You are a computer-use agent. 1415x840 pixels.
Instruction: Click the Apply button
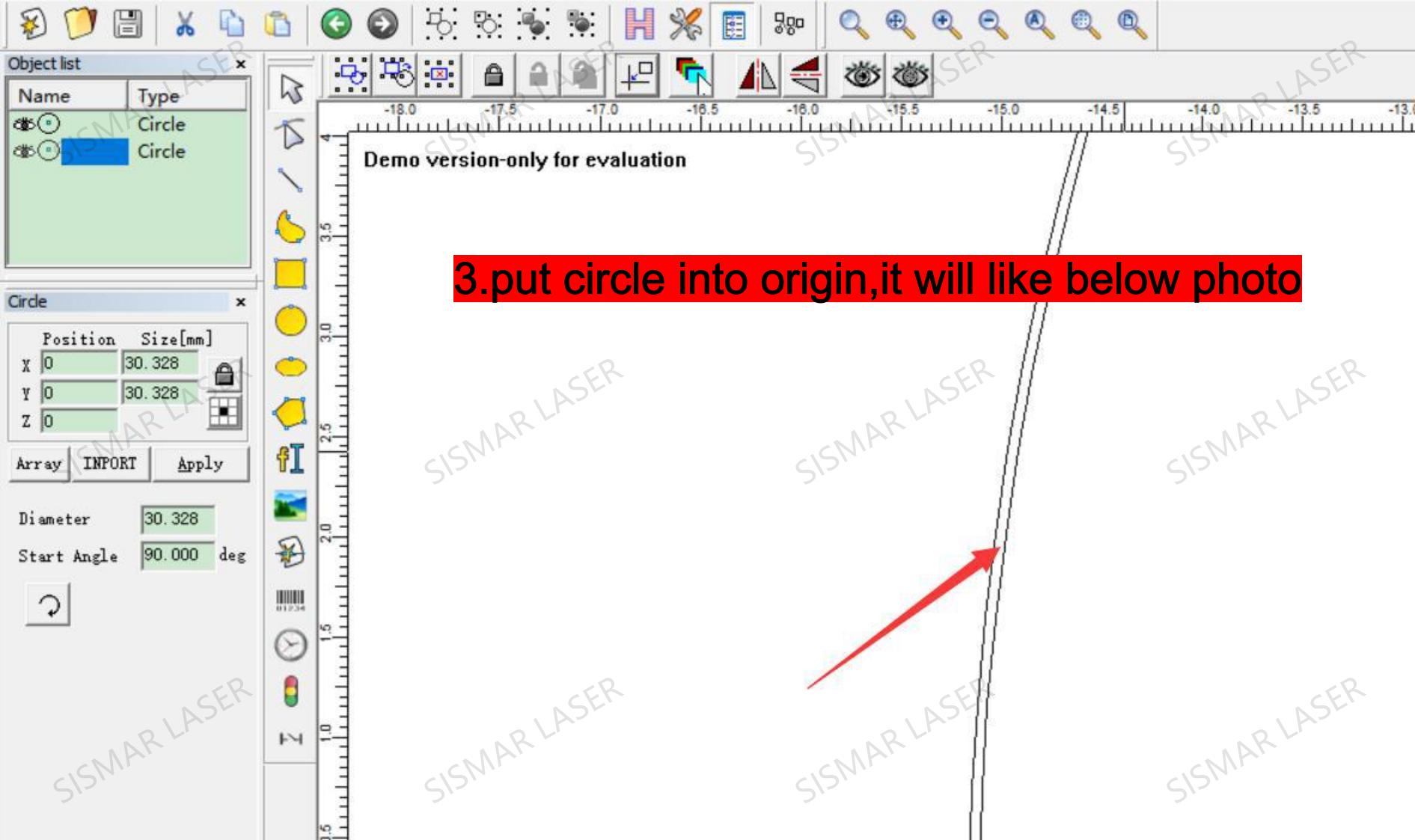pyautogui.click(x=201, y=464)
